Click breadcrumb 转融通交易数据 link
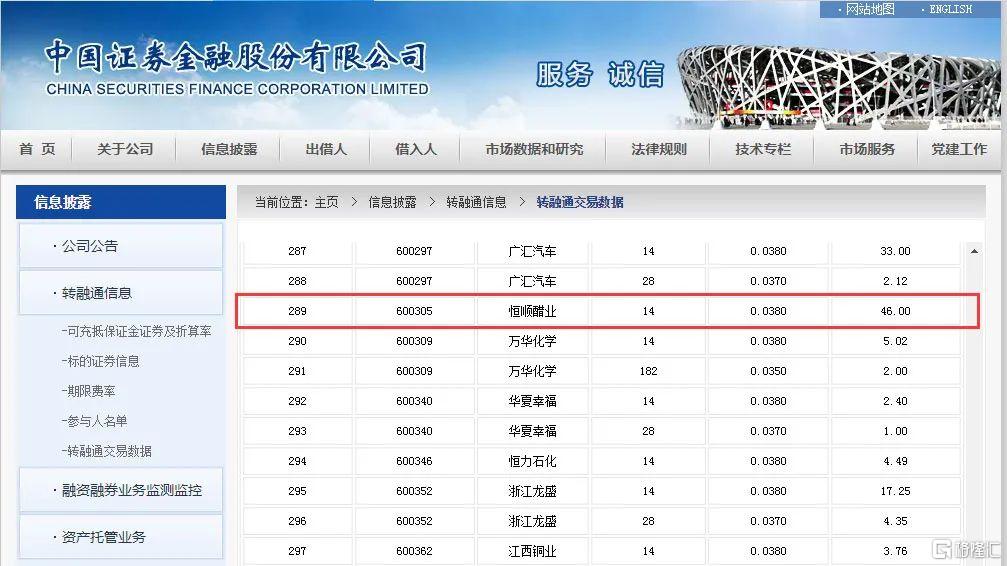This screenshot has height=566, width=1007. pyautogui.click(x=580, y=202)
